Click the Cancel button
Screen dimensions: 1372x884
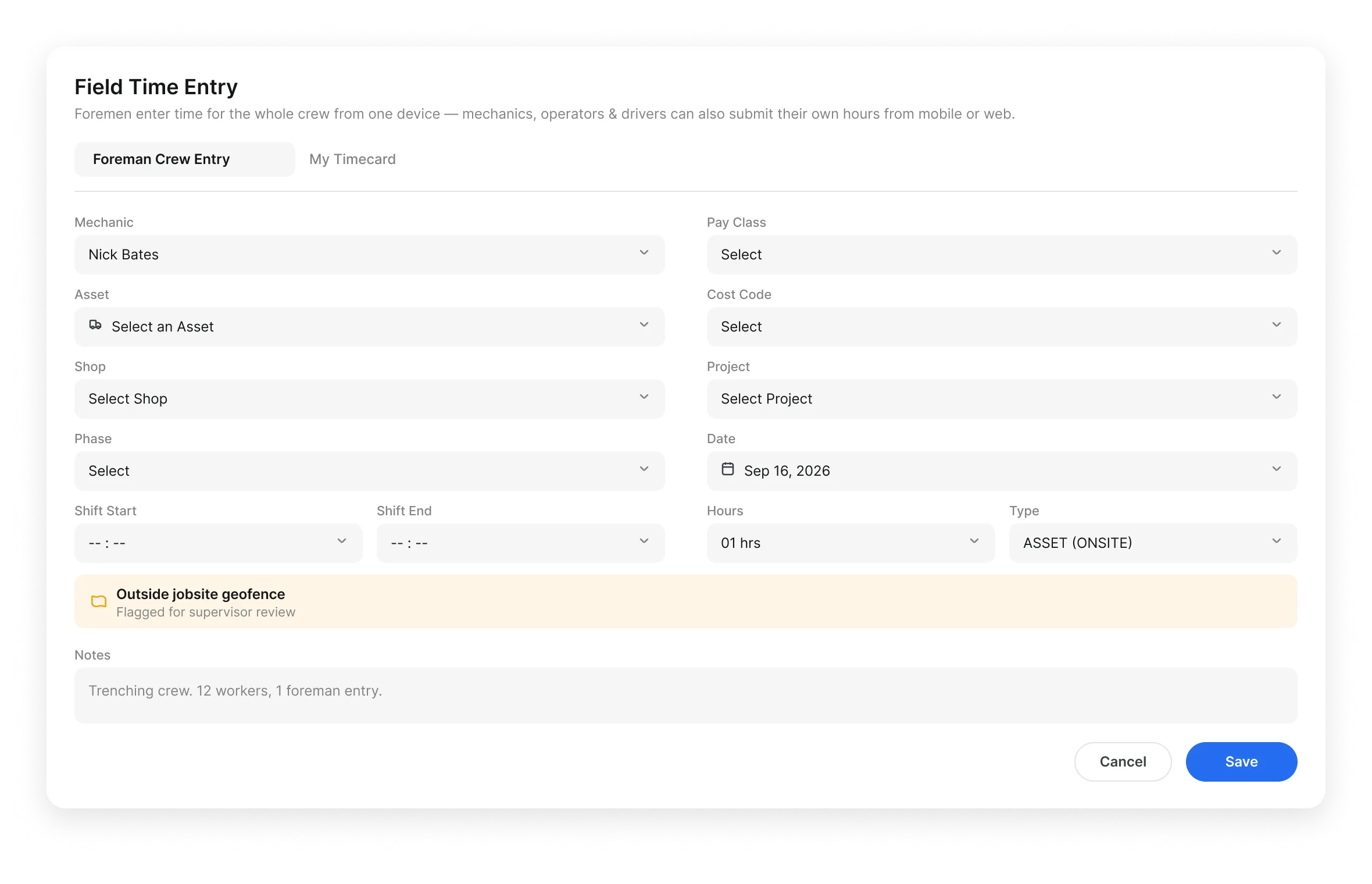1123,762
